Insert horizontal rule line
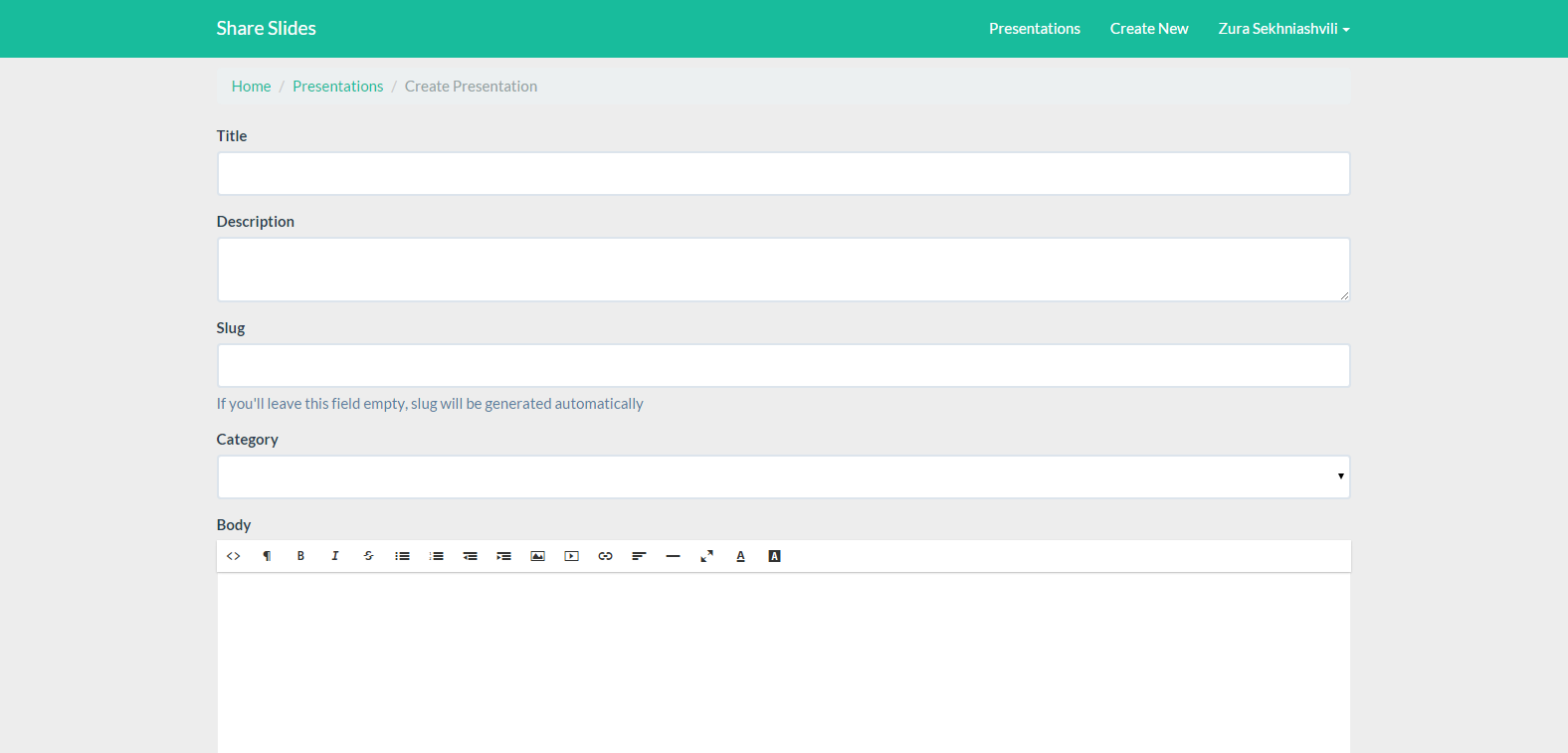The image size is (1568, 753). pyautogui.click(x=673, y=556)
